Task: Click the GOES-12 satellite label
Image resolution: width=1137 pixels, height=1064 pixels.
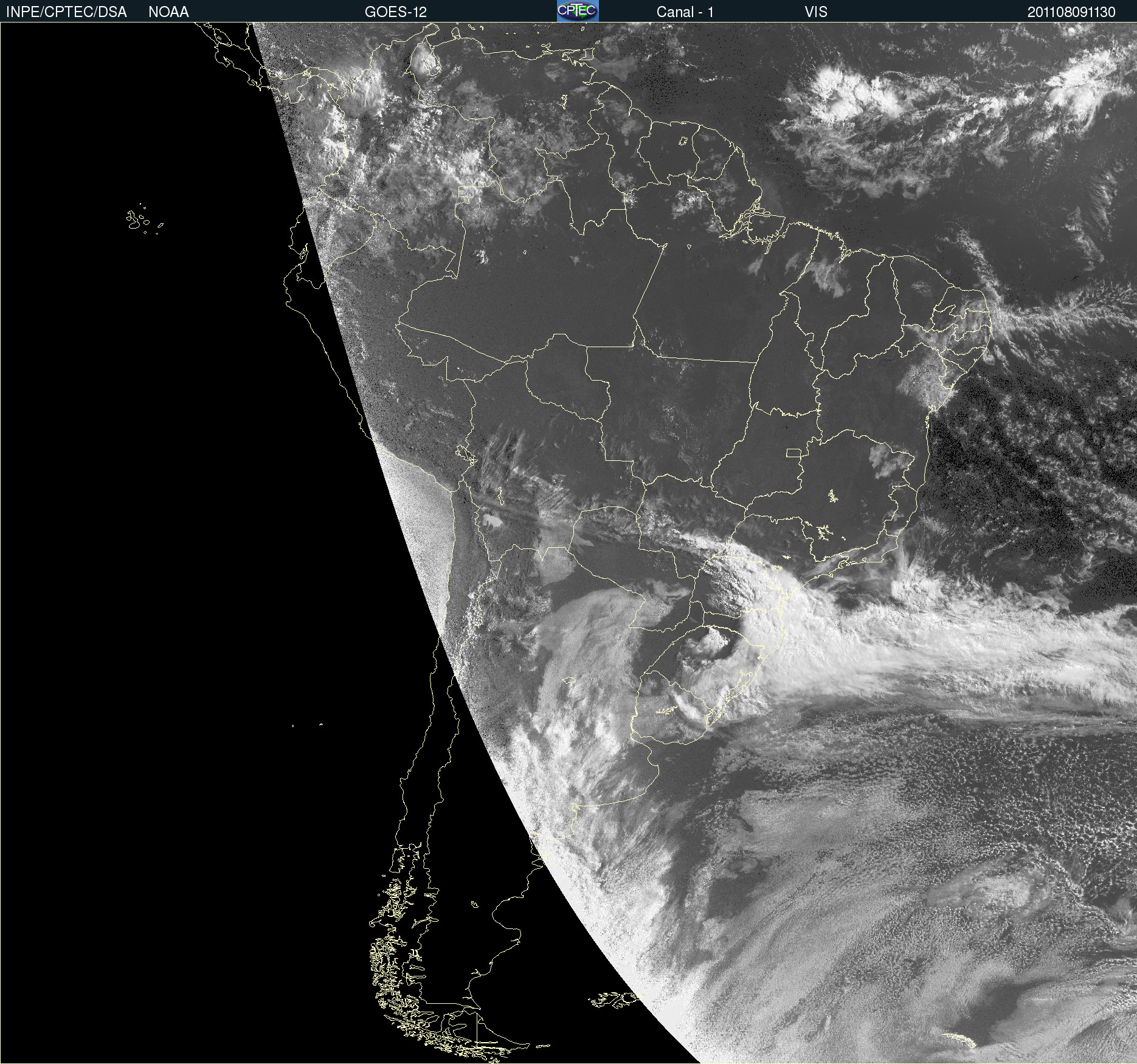Action: click(x=396, y=12)
